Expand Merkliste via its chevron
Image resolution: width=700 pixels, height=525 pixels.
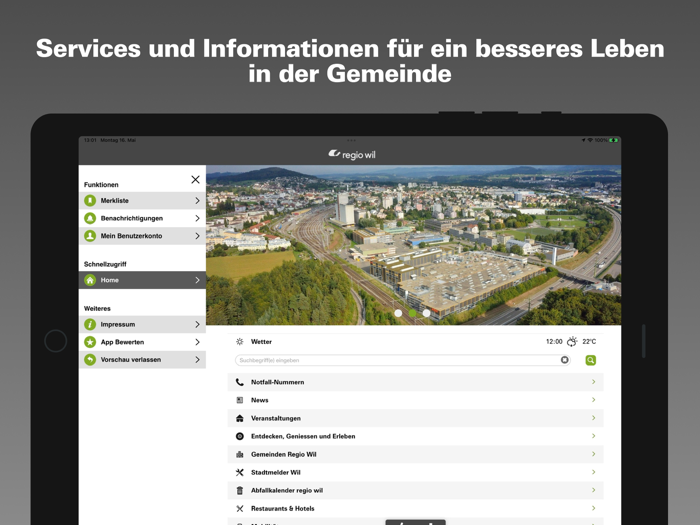coord(197,201)
